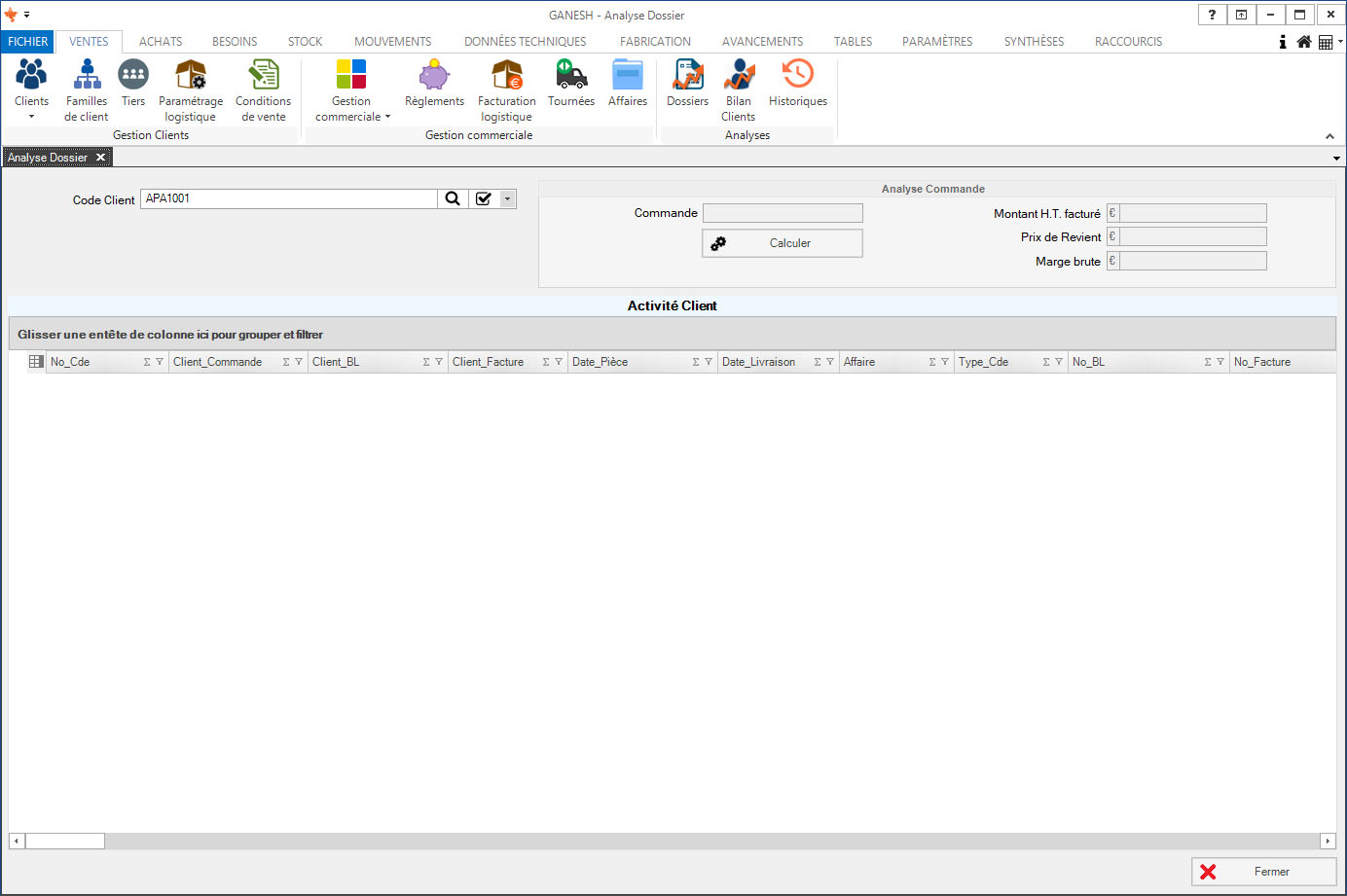
Task: Open the FABRICATION ribbon tab
Action: pos(655,42)
